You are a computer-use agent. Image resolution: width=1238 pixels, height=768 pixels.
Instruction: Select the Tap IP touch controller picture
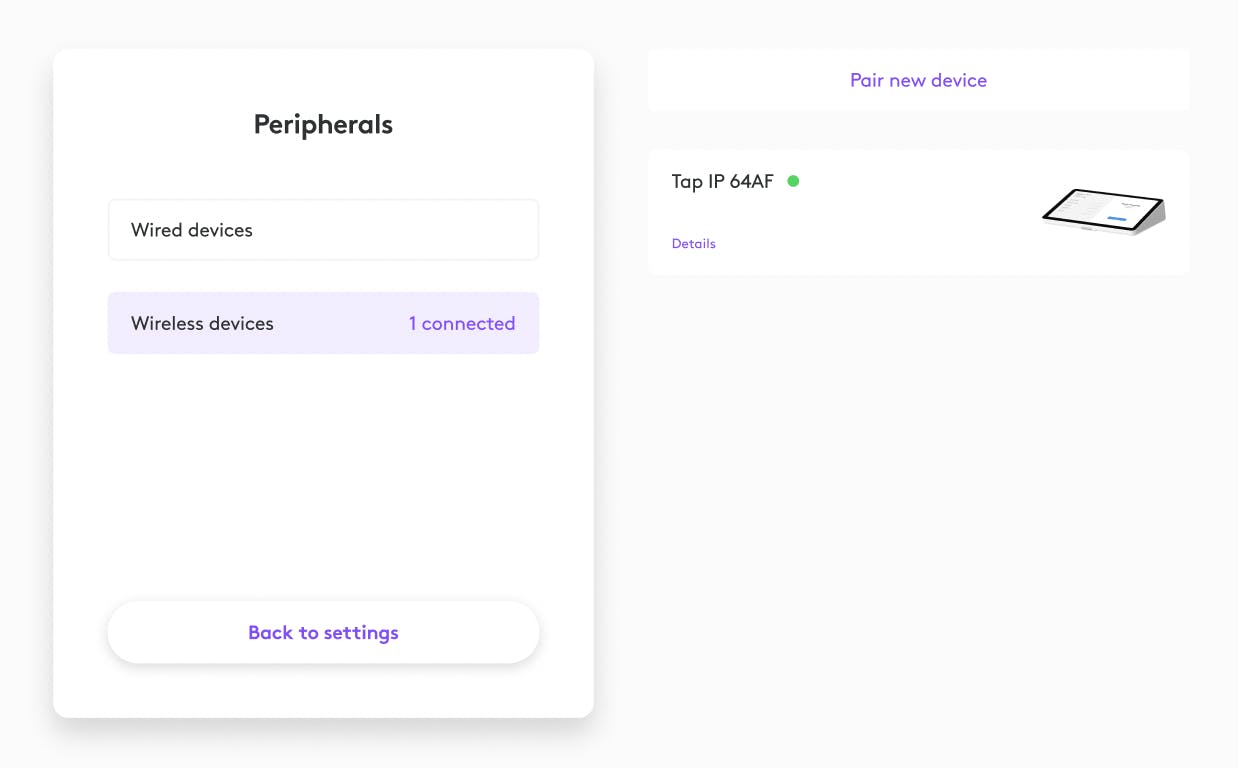[x=1103, y=211]
